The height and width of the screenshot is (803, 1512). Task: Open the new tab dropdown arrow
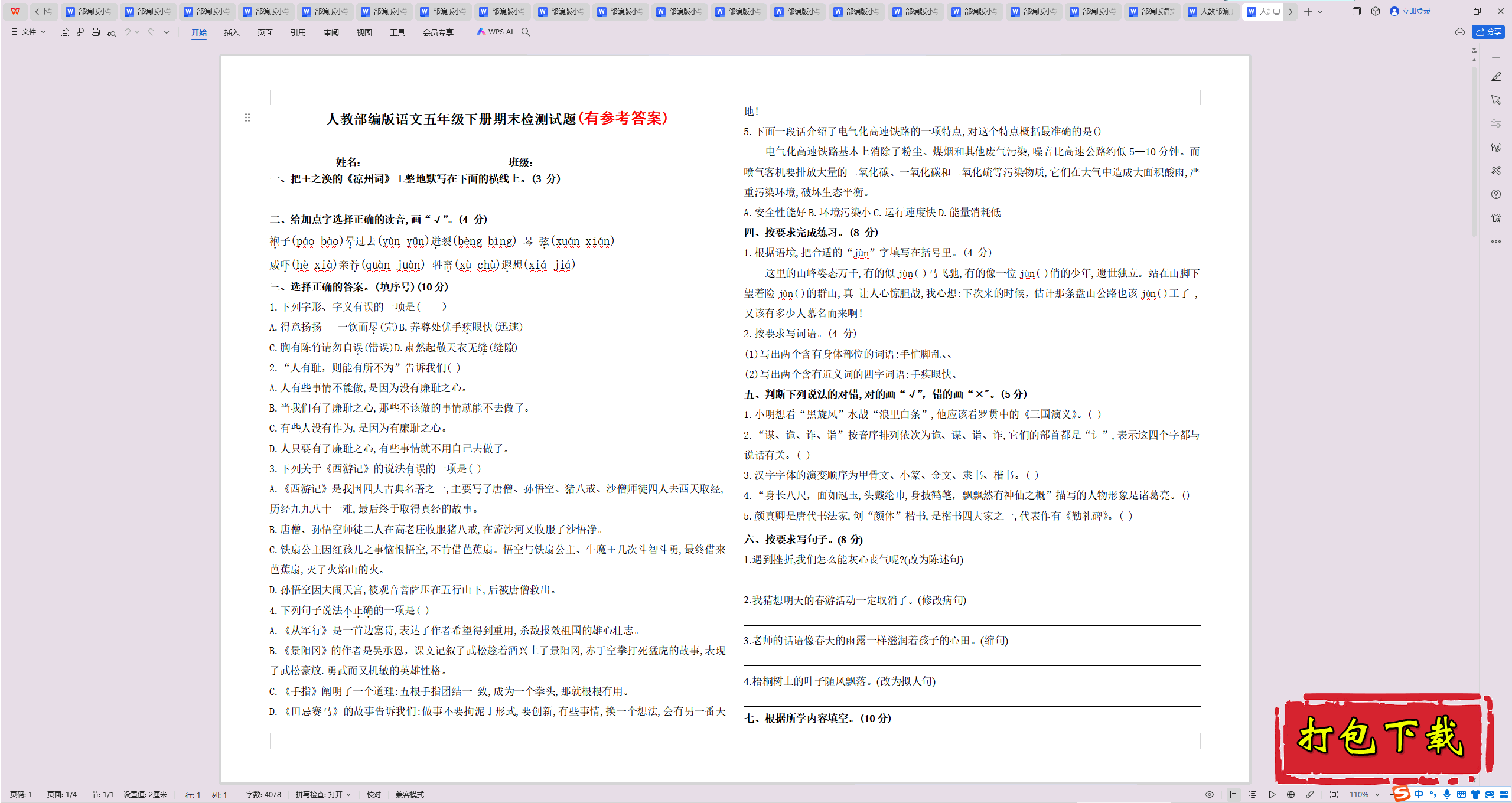pos(1320,12)
